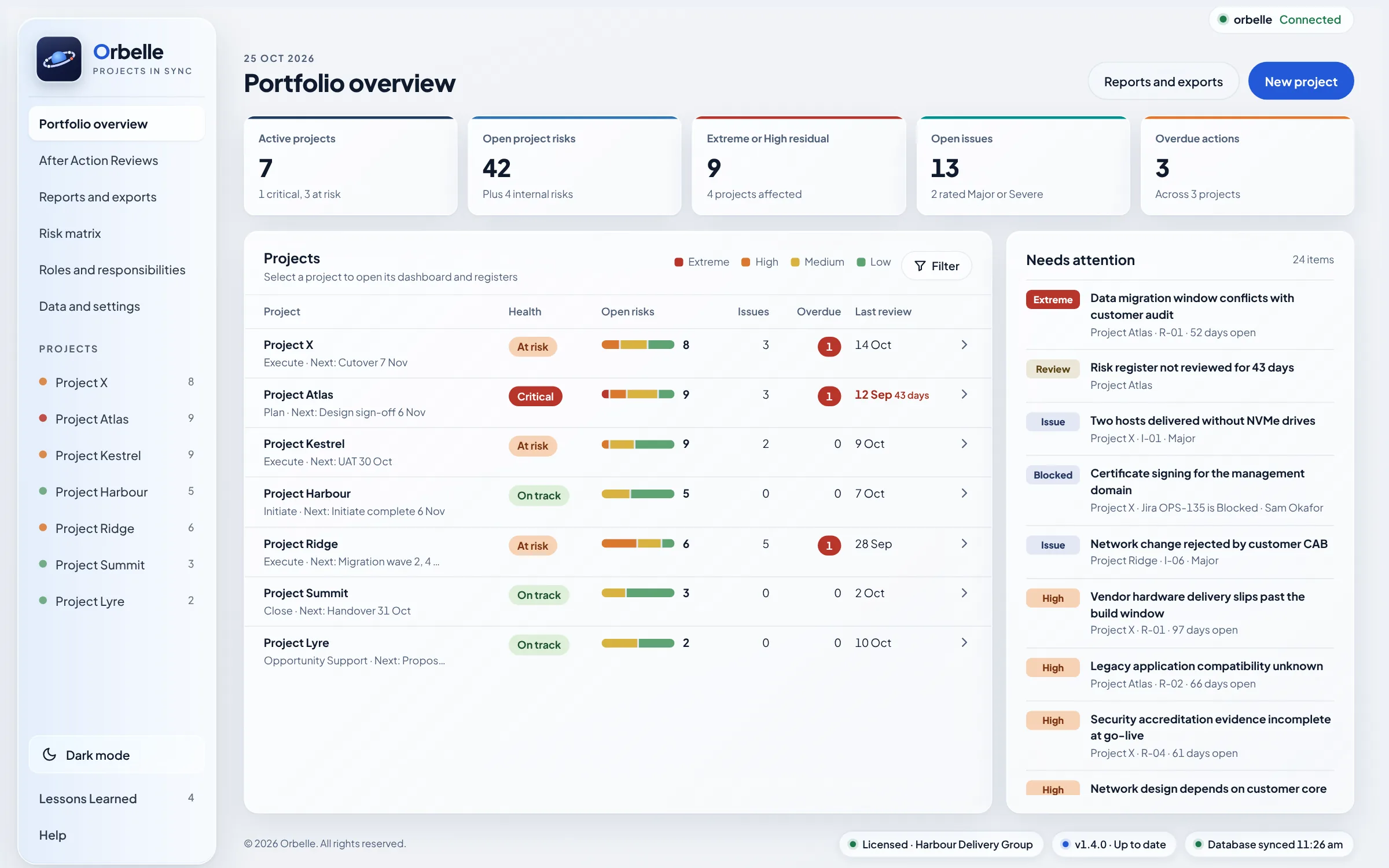Viewport: 1389px width, 868px height.
Task: Click the Project Ridge open risks bar
Action: click(x=638, y=544)
